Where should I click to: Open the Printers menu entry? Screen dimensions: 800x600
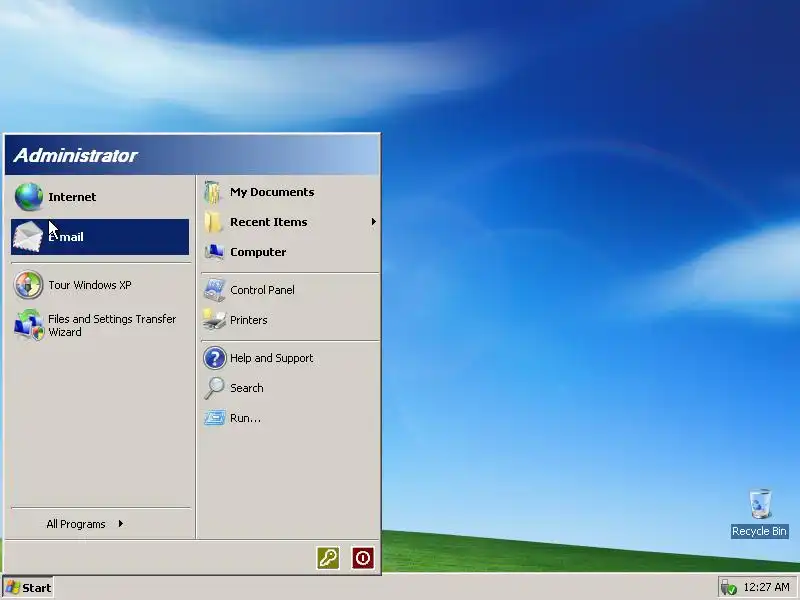pos(290,319)
